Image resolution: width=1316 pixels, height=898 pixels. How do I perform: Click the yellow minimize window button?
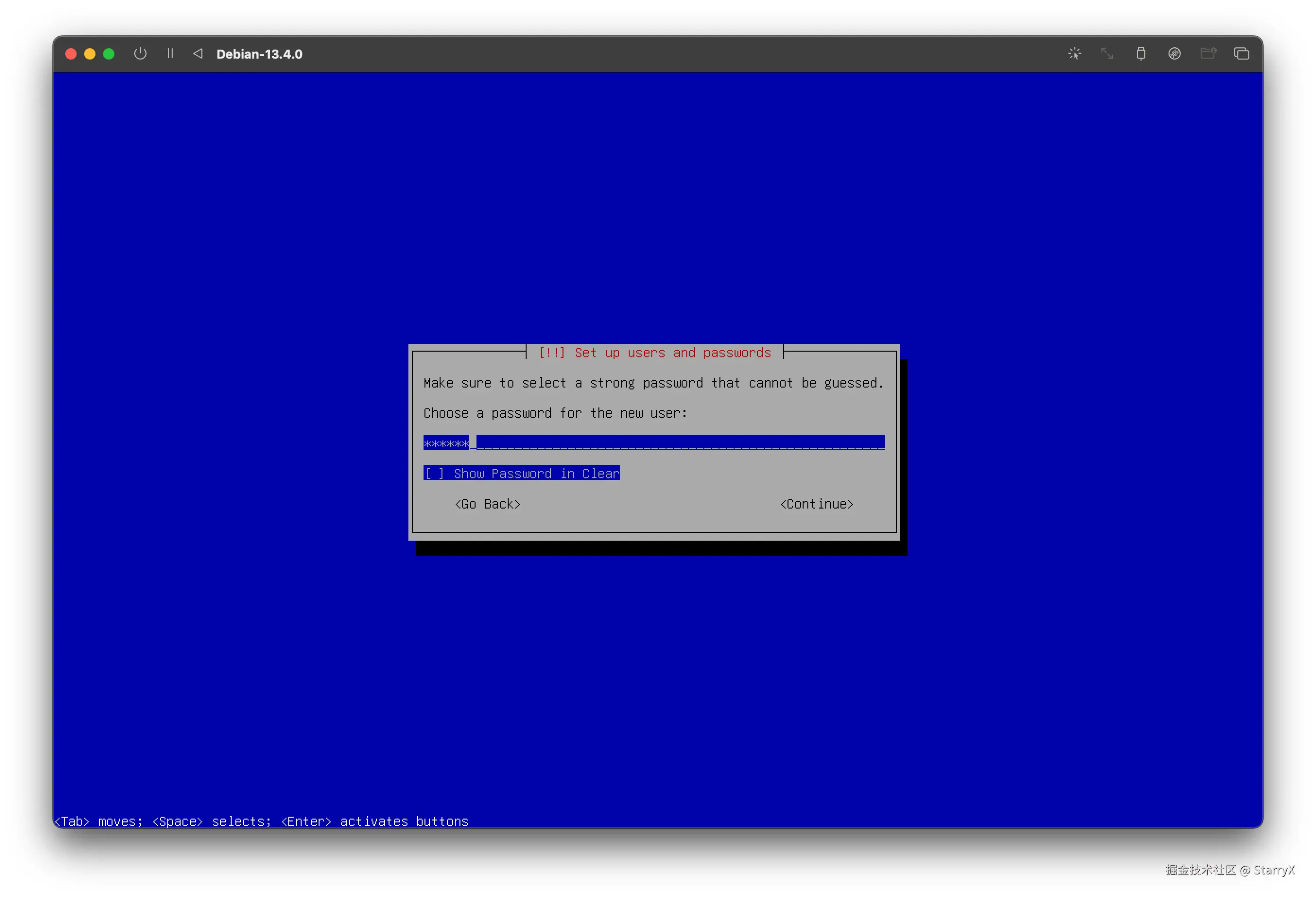point(89,54)
